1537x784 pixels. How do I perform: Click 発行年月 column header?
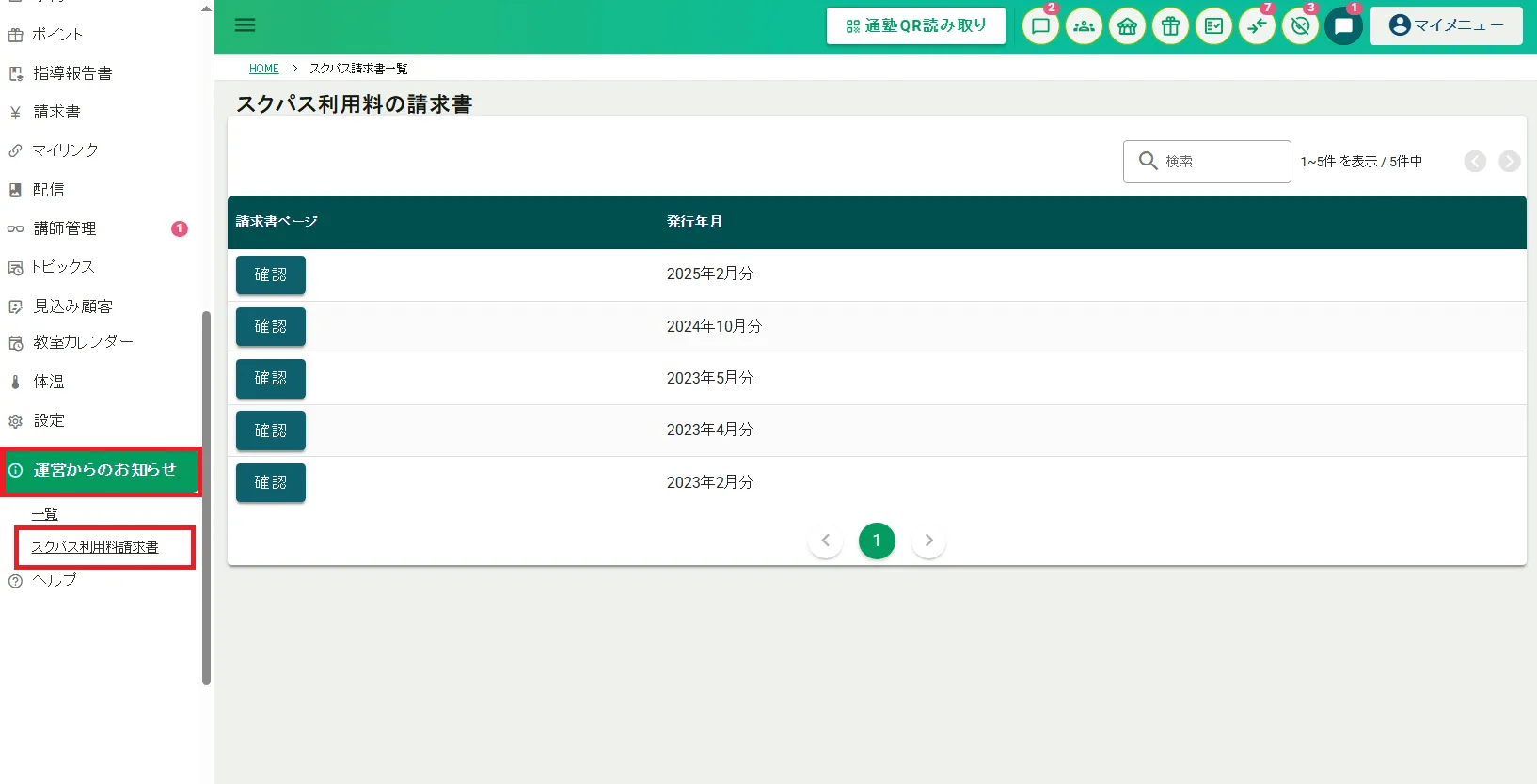point(694,222)
